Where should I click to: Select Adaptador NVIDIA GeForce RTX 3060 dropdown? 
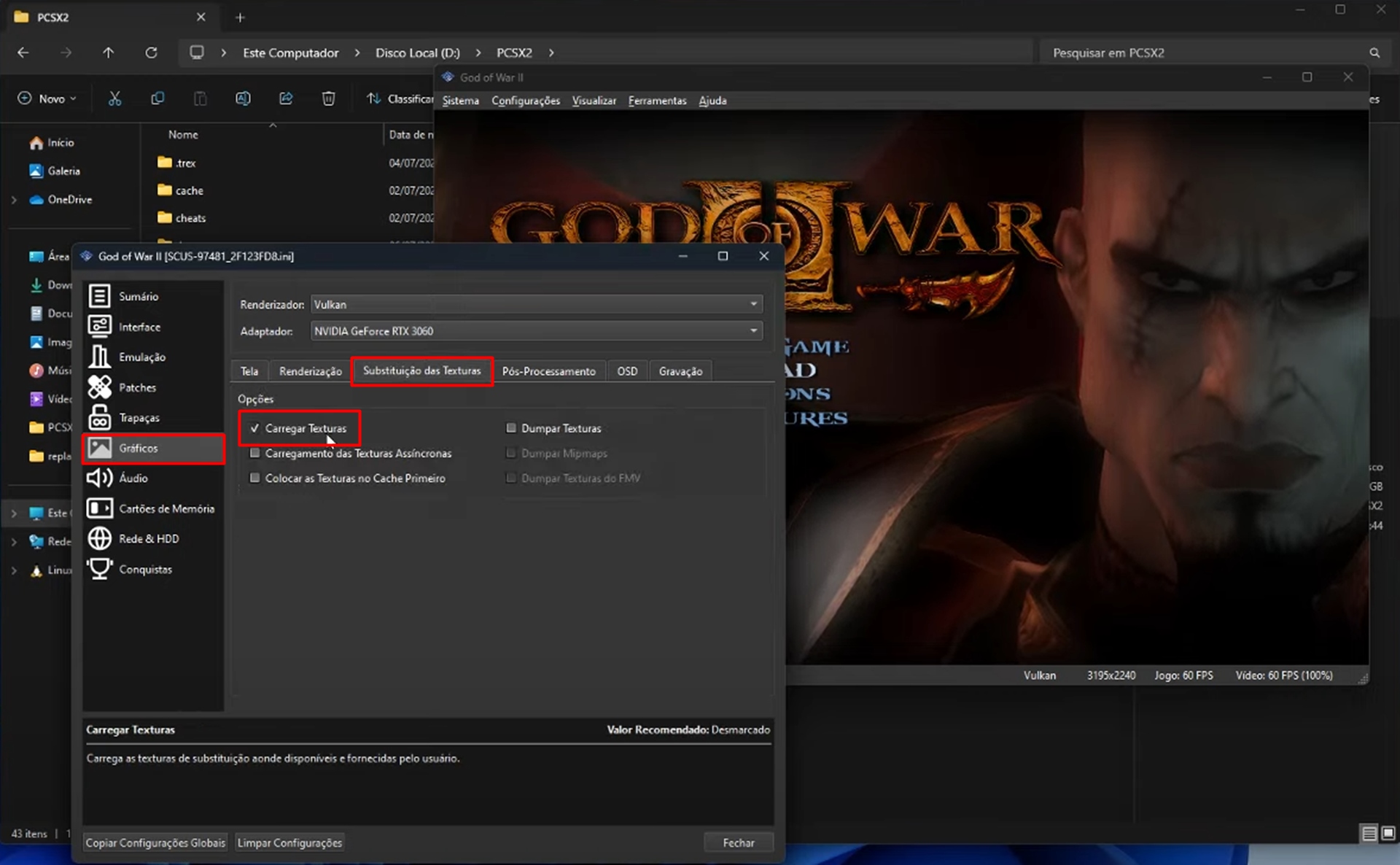coord(535,331)
